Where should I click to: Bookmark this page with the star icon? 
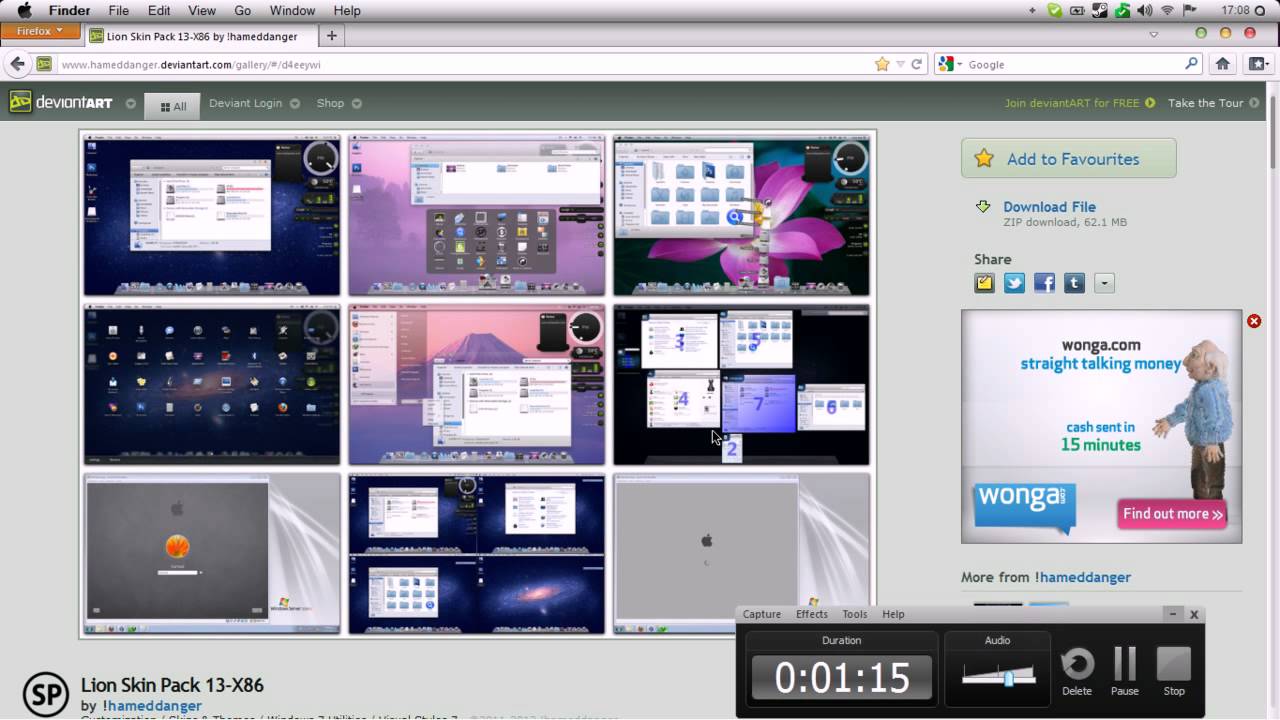[882, 64]
